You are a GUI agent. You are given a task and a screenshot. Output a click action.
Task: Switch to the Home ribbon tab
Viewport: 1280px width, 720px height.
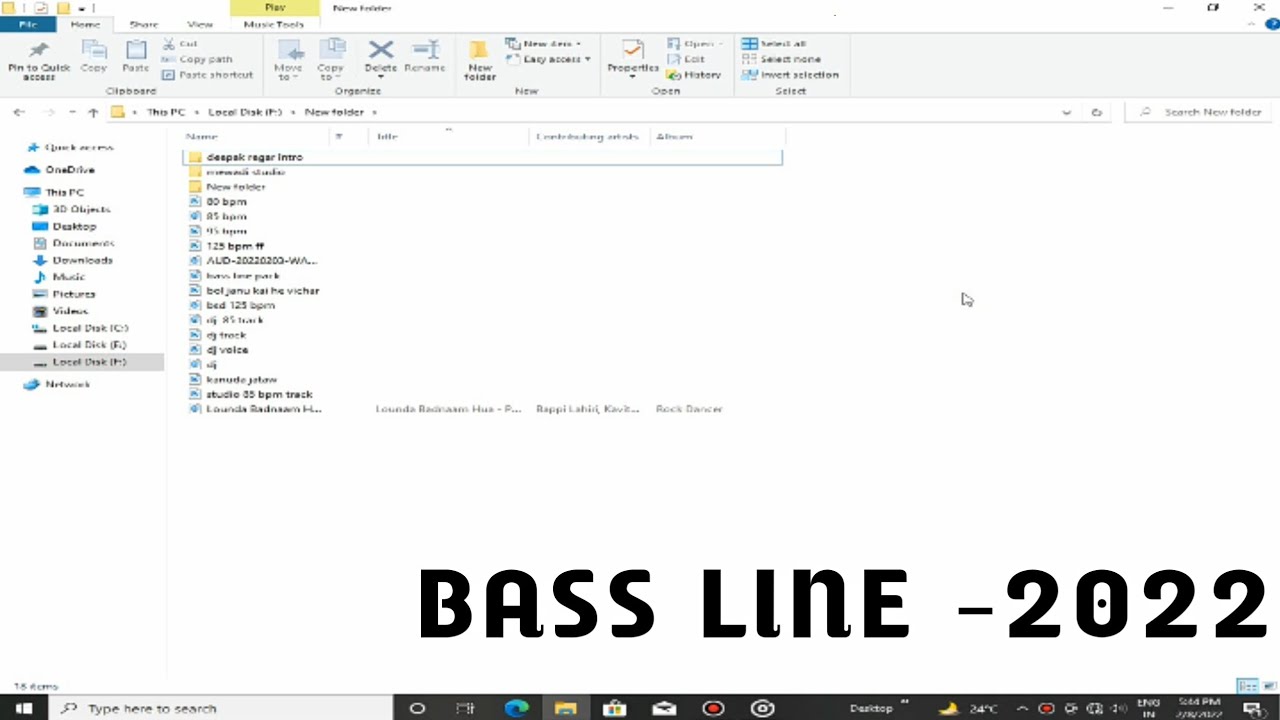coord(85,24)
